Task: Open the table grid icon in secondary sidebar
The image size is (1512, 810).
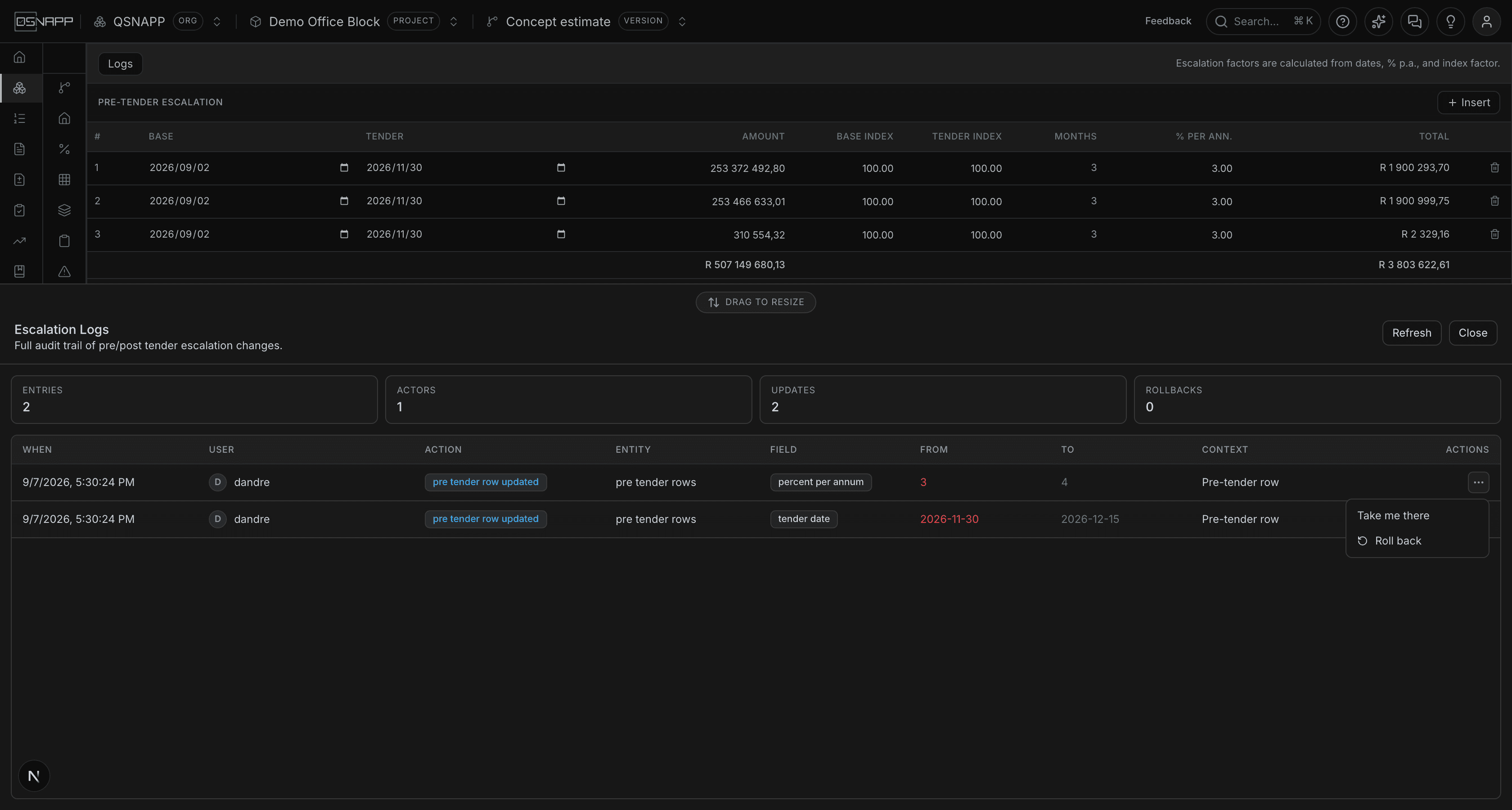Action: pos(64,180)
